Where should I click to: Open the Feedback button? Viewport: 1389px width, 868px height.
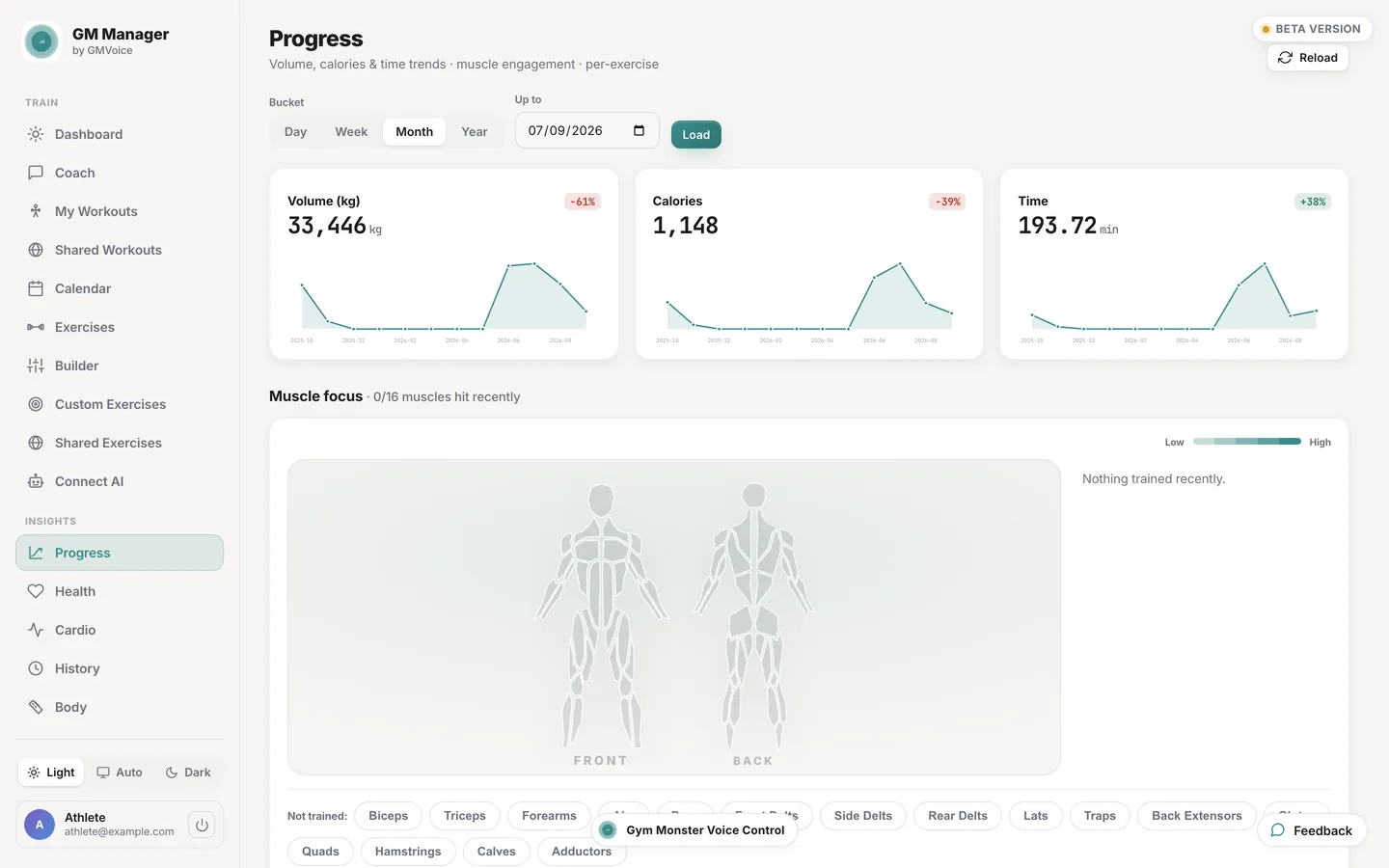tap(1312, 830)
